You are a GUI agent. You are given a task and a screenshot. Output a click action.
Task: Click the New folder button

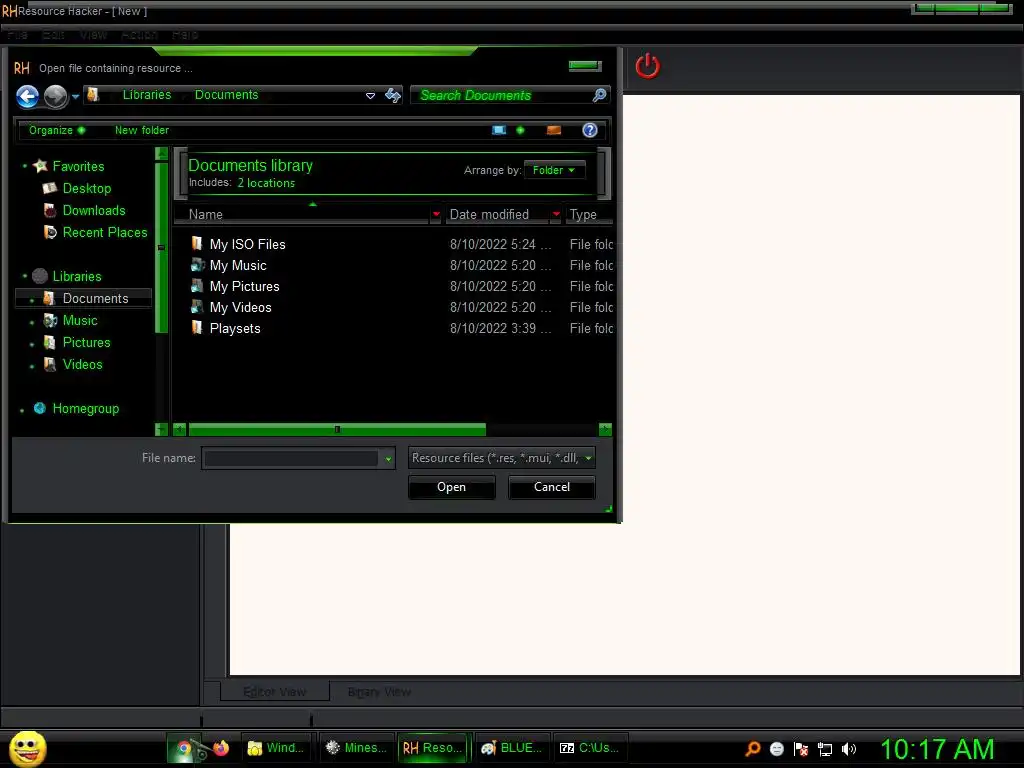[x=142, y=130]
